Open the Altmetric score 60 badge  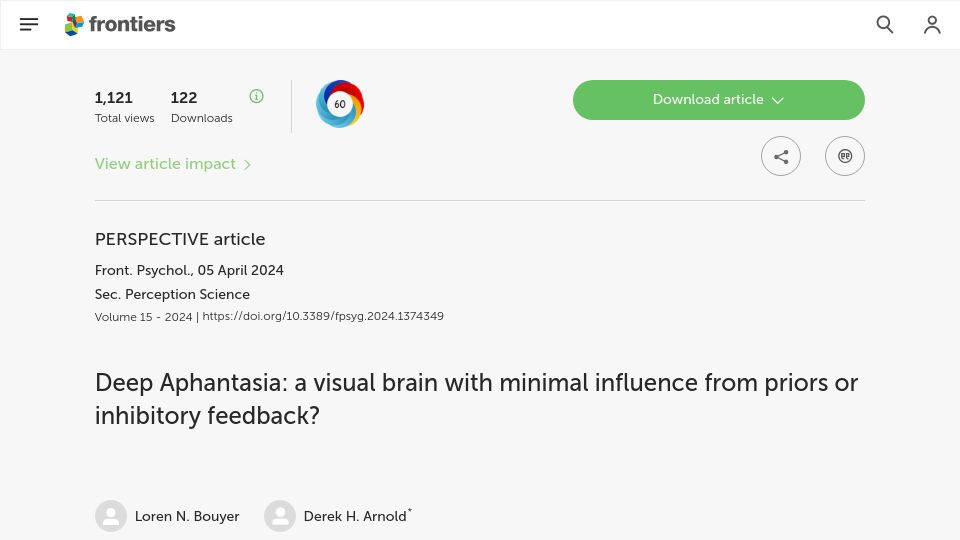click(x=340, y=104)
